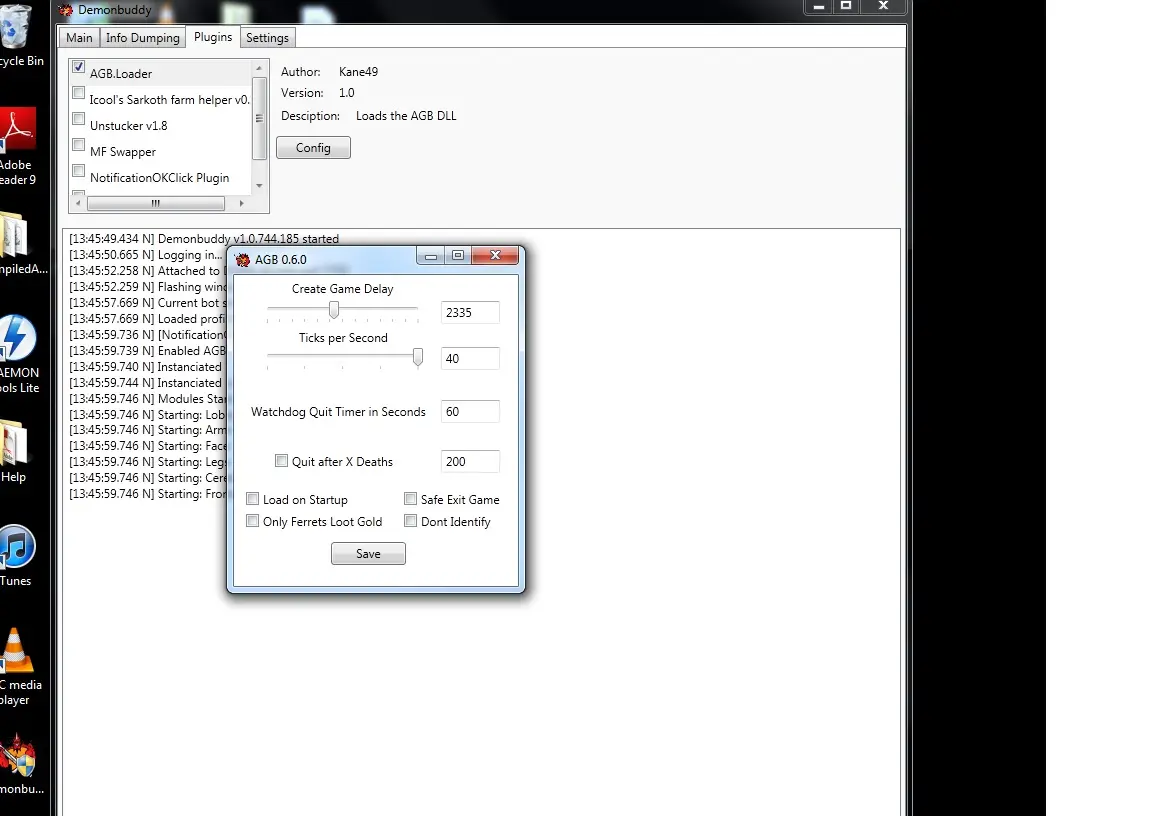Enable Quit after X Deaths checkbox
This screenshot has width=1152, height=816.
[281, 461]
